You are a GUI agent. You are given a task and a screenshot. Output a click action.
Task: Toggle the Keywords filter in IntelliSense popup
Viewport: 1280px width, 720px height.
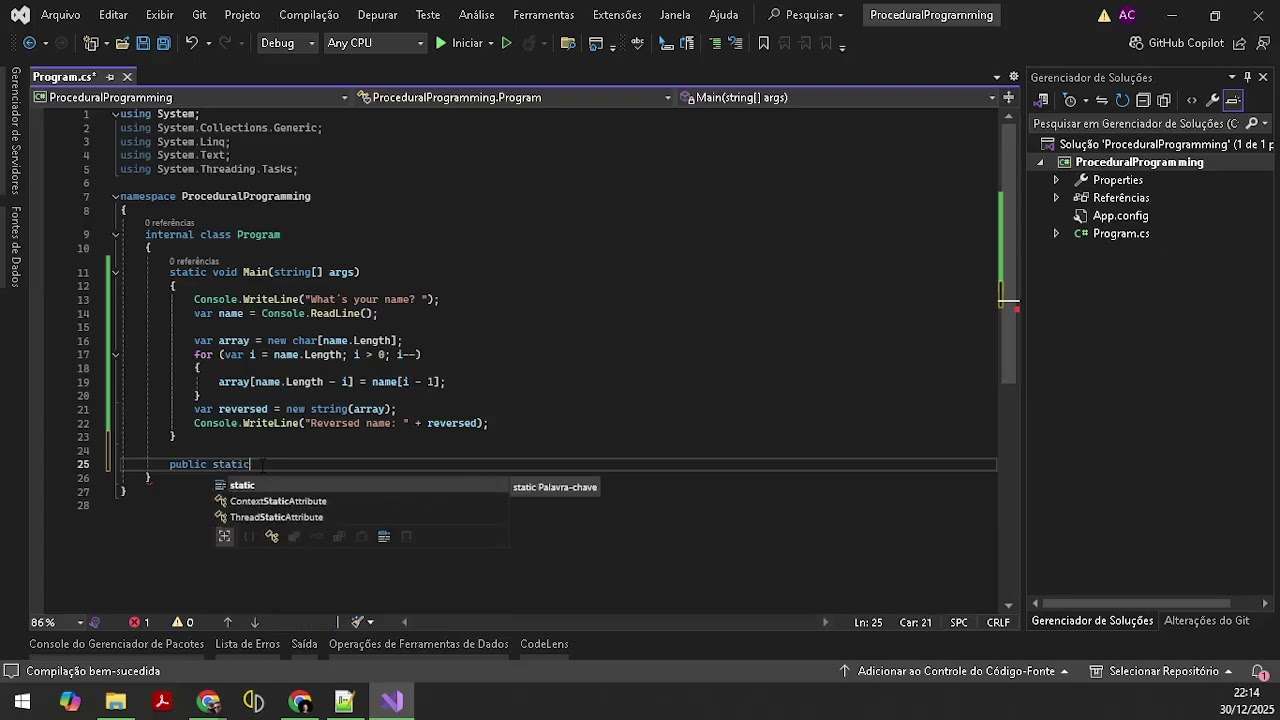pos(383,537)
